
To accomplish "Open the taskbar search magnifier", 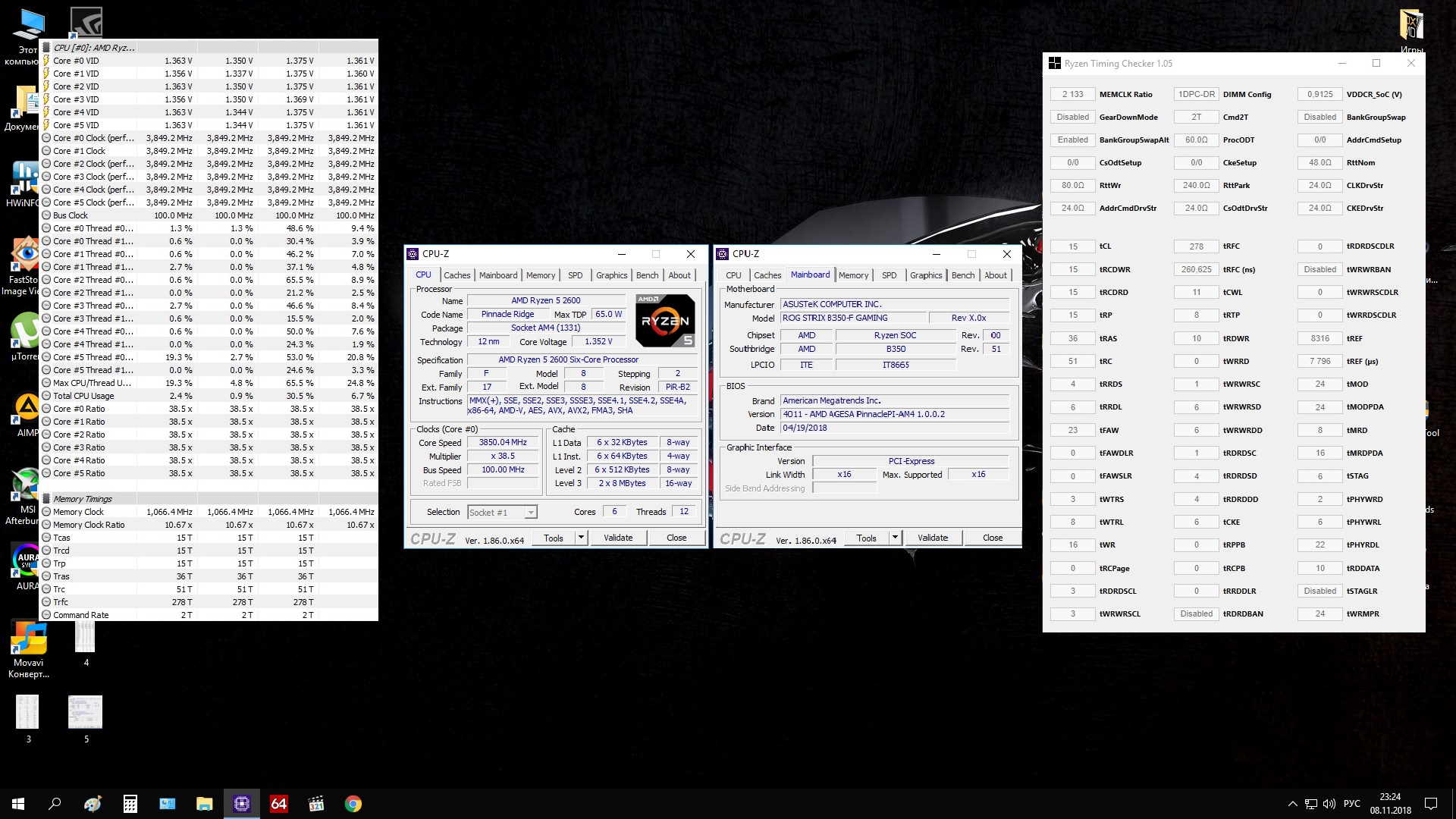I will [x=55, y=804].
